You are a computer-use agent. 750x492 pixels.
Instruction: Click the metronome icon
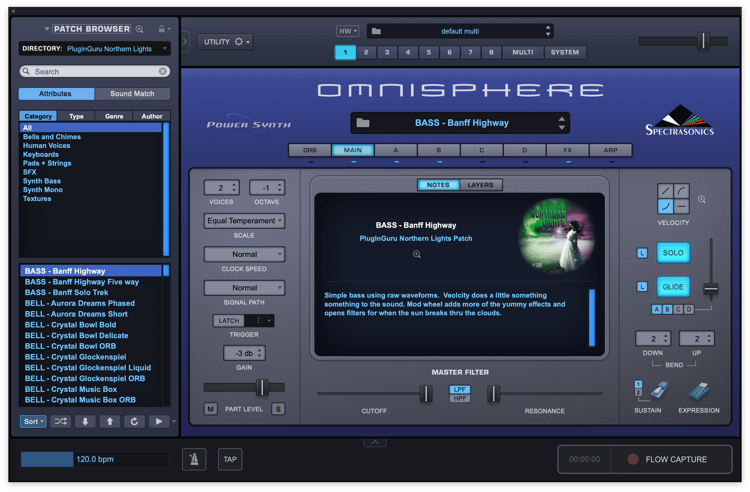[x=194, y=459]
